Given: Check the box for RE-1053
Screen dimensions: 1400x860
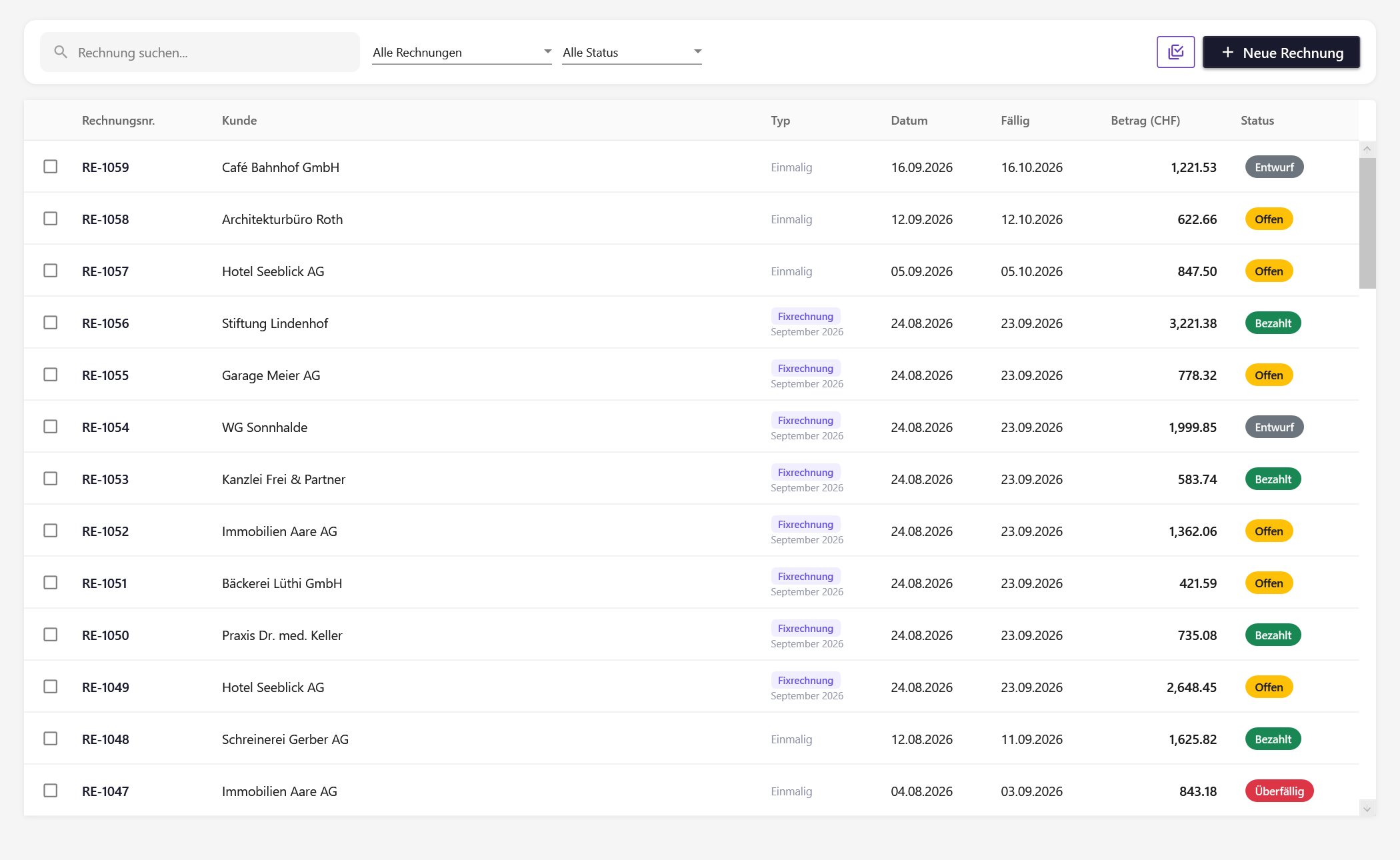Looking at the screenshot, I should [x=51, y=479].
